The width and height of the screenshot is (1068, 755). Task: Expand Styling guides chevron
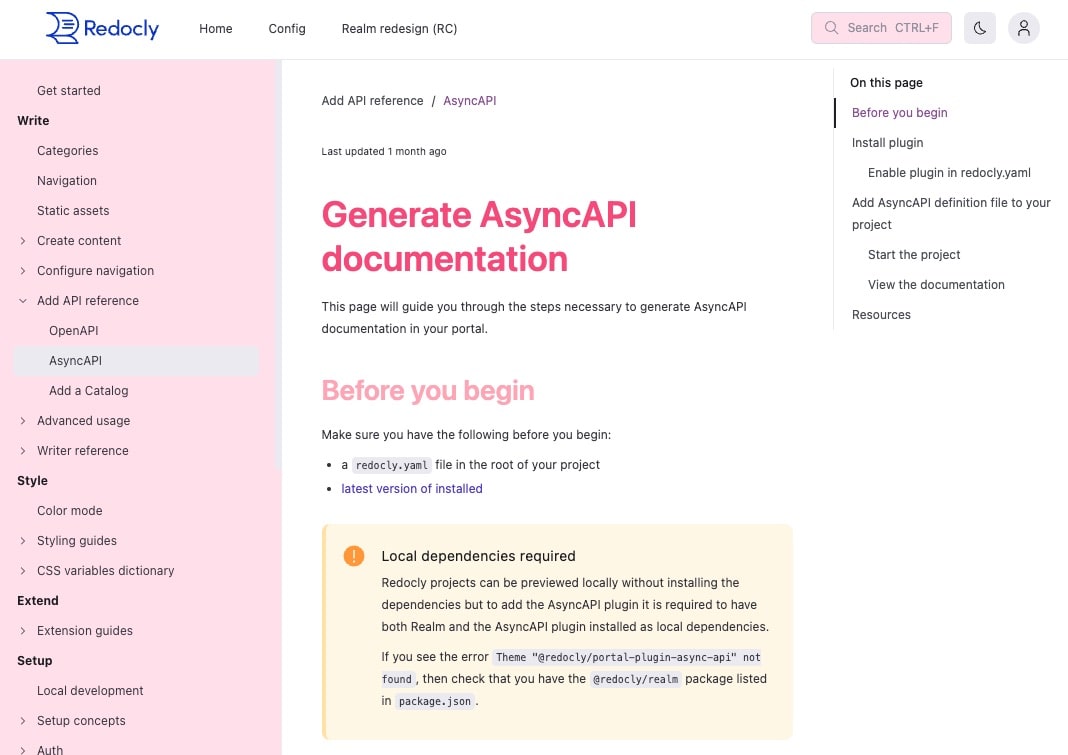click(x=22, y=540)
